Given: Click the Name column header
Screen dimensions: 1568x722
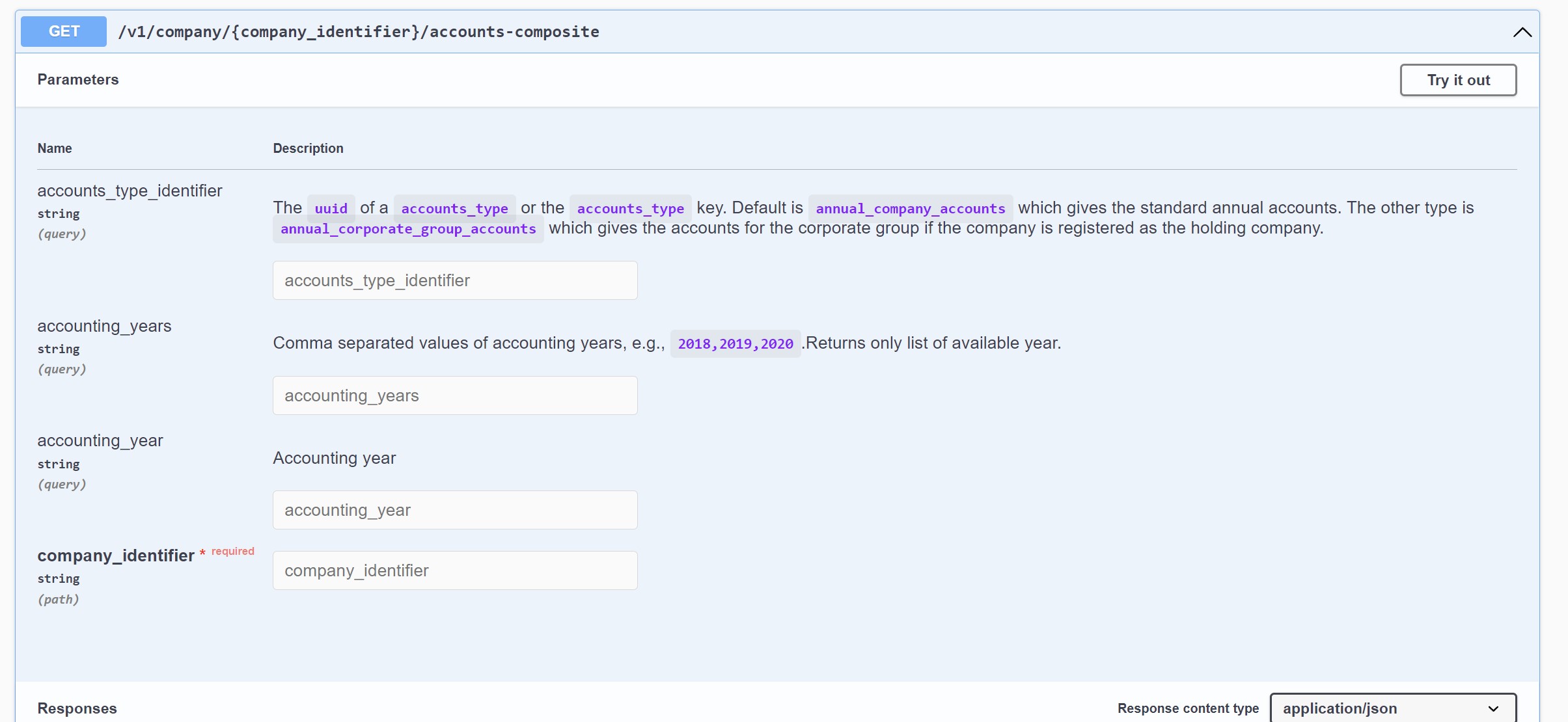Looking at the screenshot, I should (x=55, y=148).
